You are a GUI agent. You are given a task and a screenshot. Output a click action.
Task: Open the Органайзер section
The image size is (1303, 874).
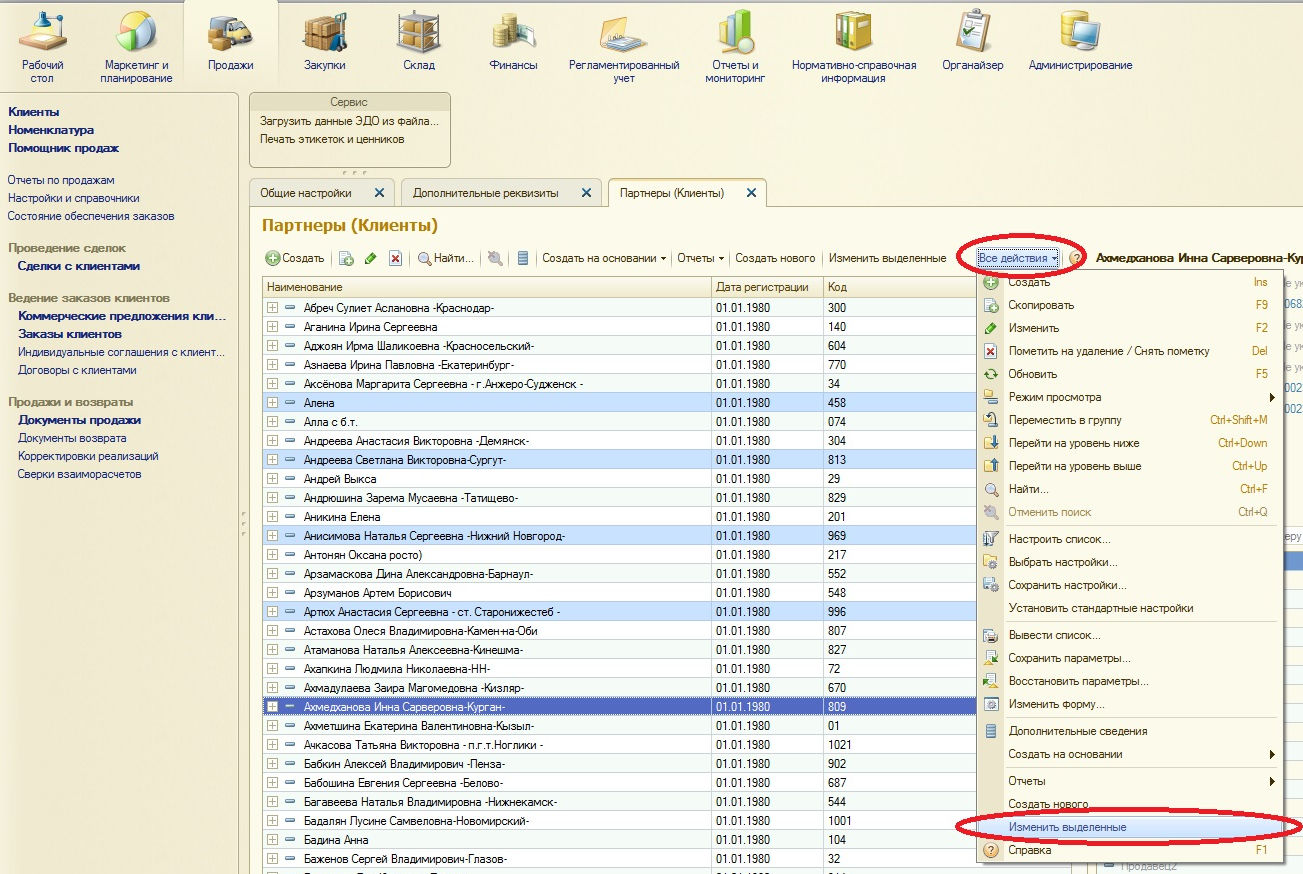coord(972,42)
